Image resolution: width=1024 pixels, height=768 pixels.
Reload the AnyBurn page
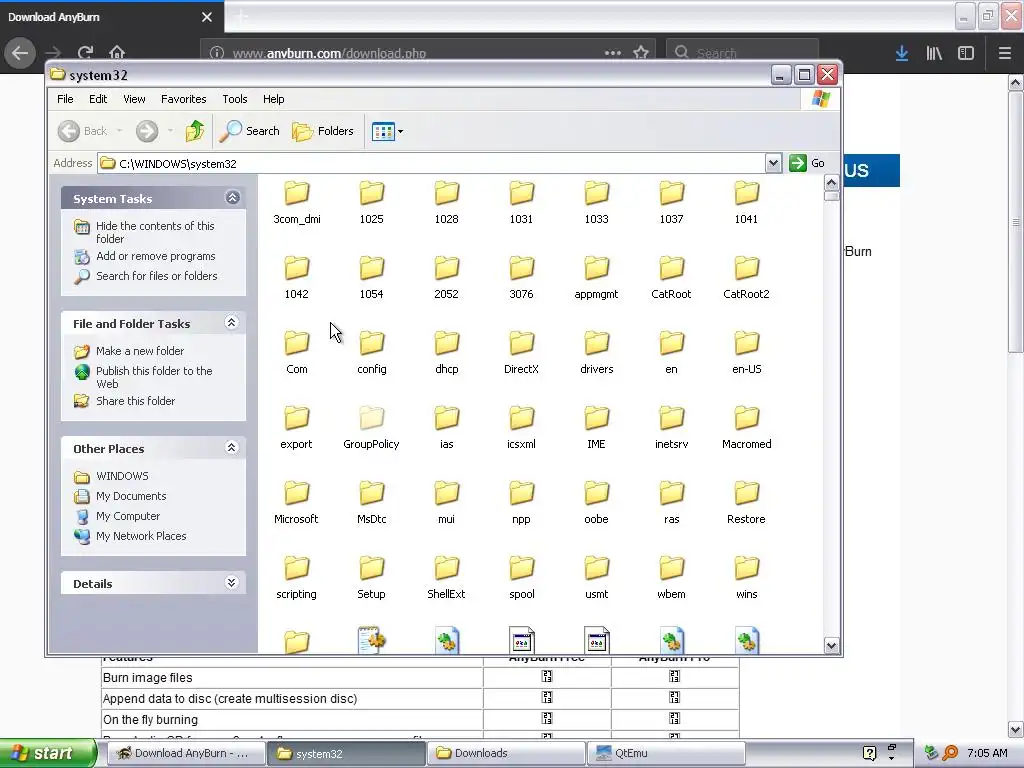(85, 52)
